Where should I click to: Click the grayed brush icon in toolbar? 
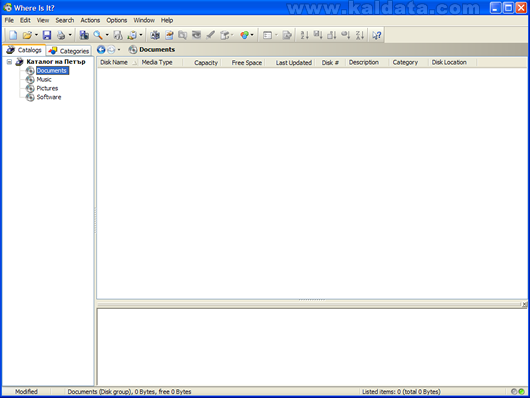[210, 35]
